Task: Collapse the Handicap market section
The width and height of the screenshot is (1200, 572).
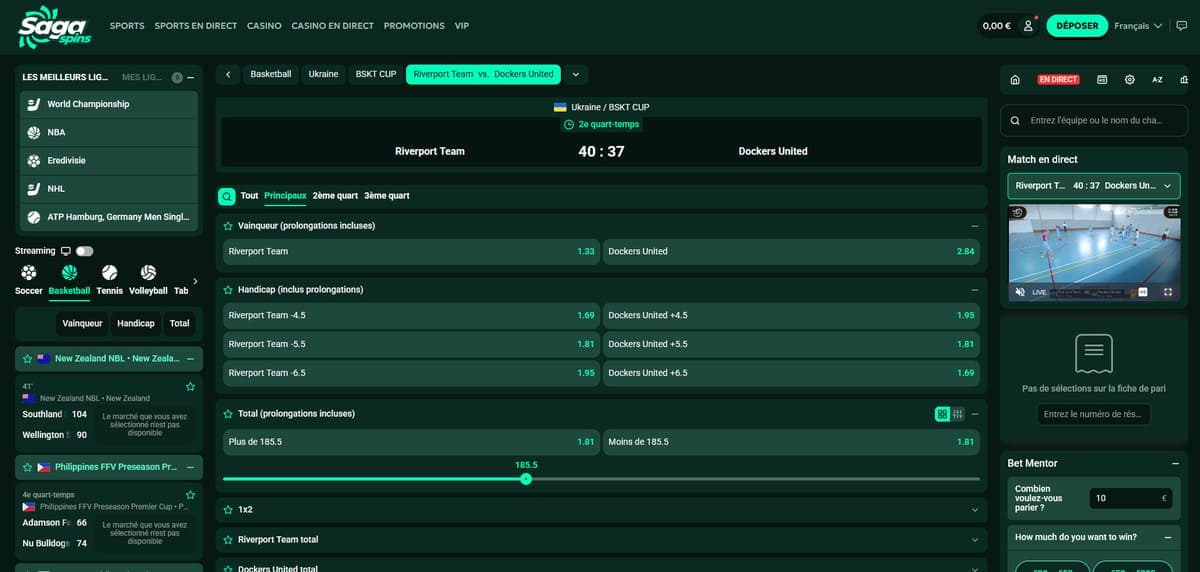Action: coord(975,290)
